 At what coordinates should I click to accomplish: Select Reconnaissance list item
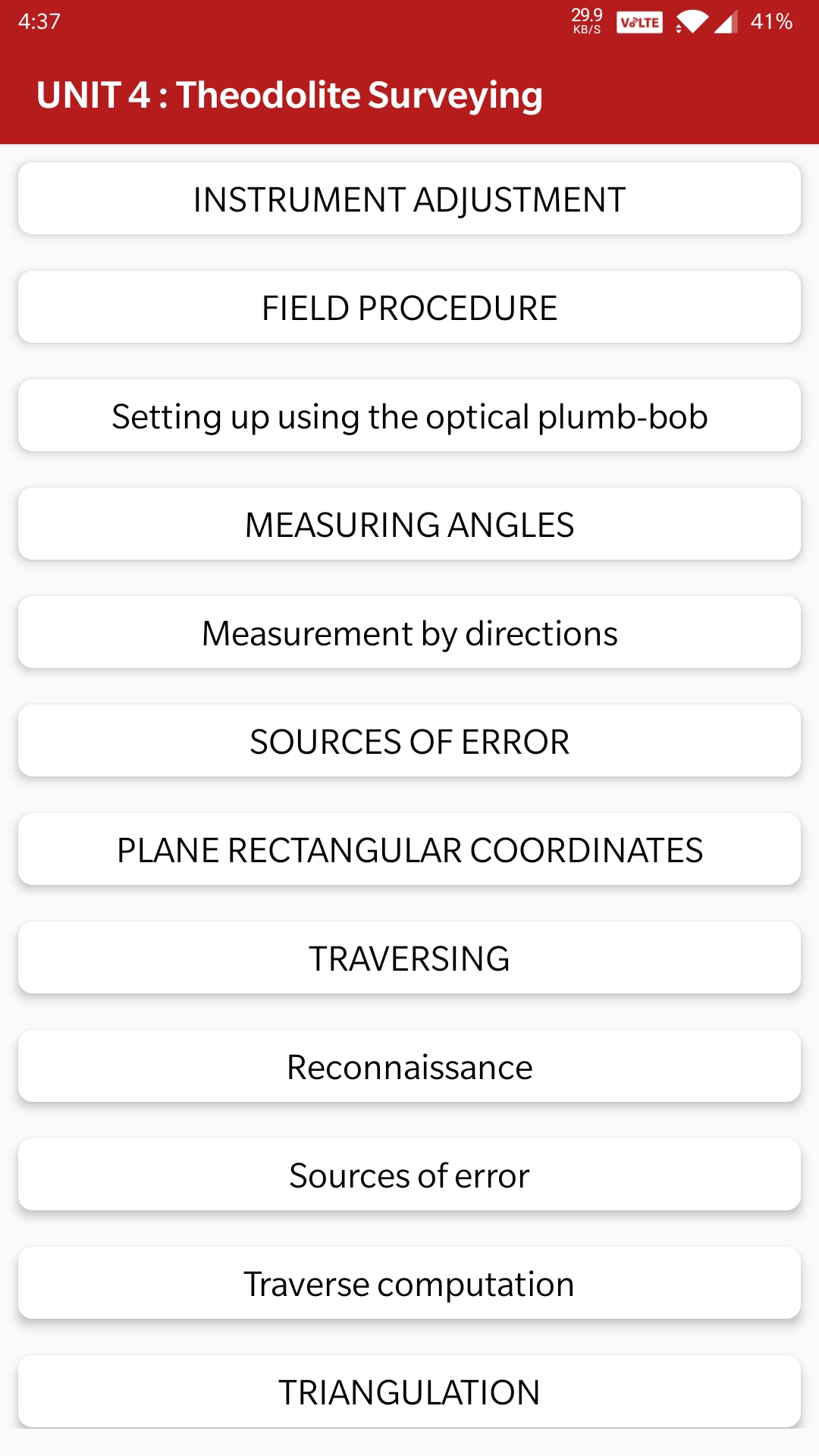click(x=409, y=1066)
